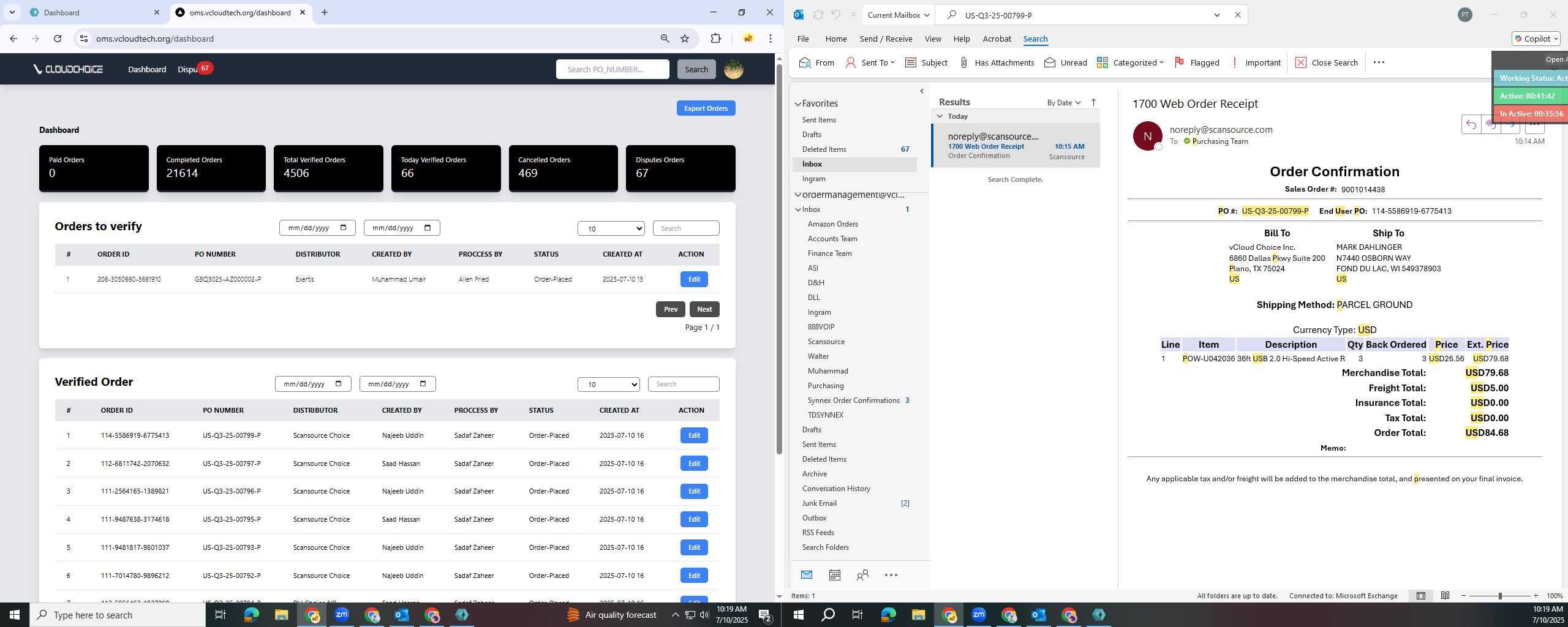The width and height of the screenshot is (1568, 627).
Task: Click Outlook undo icon in title bar
Action: pos(836,15)
